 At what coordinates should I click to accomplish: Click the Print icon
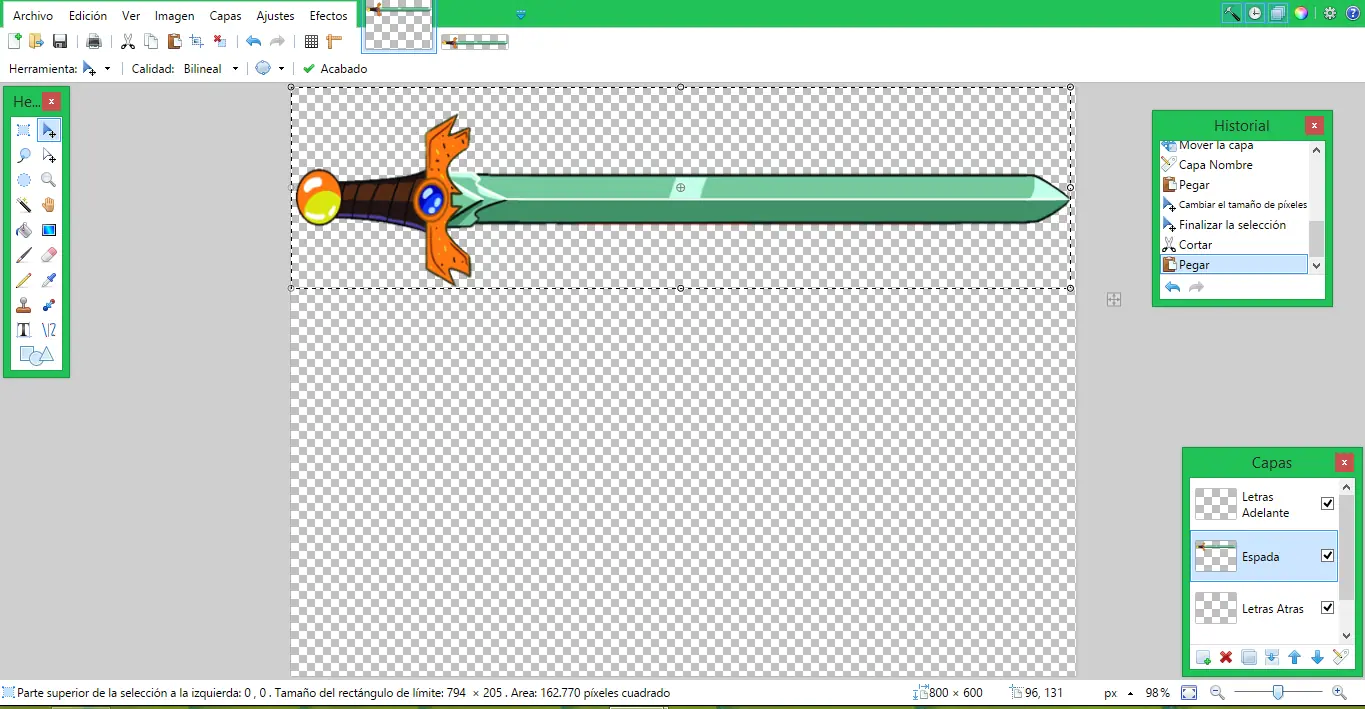94,41
